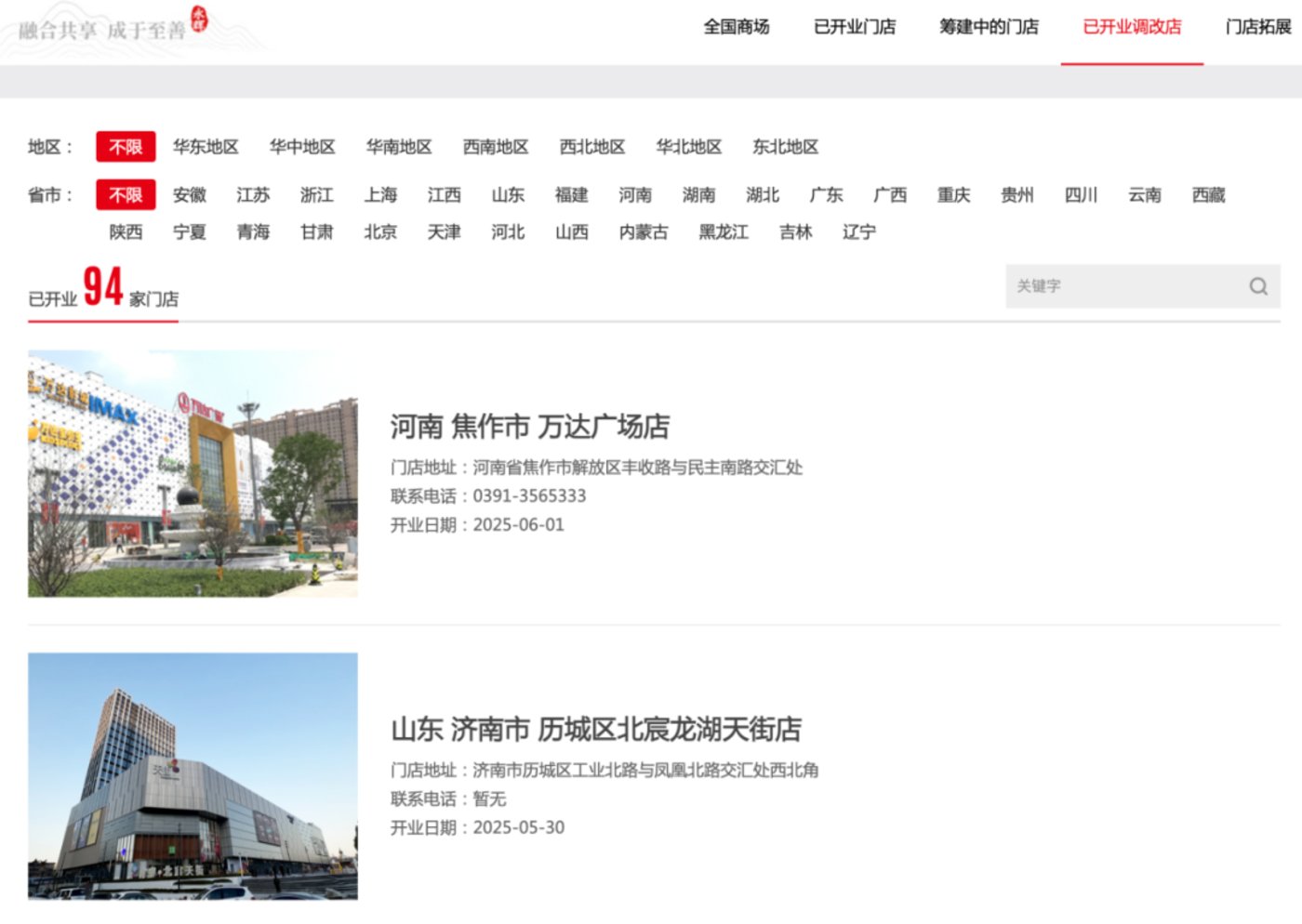Filter by 西南地区 region
The height and width of the screenshot is (924, 1302).
[496, 147]
